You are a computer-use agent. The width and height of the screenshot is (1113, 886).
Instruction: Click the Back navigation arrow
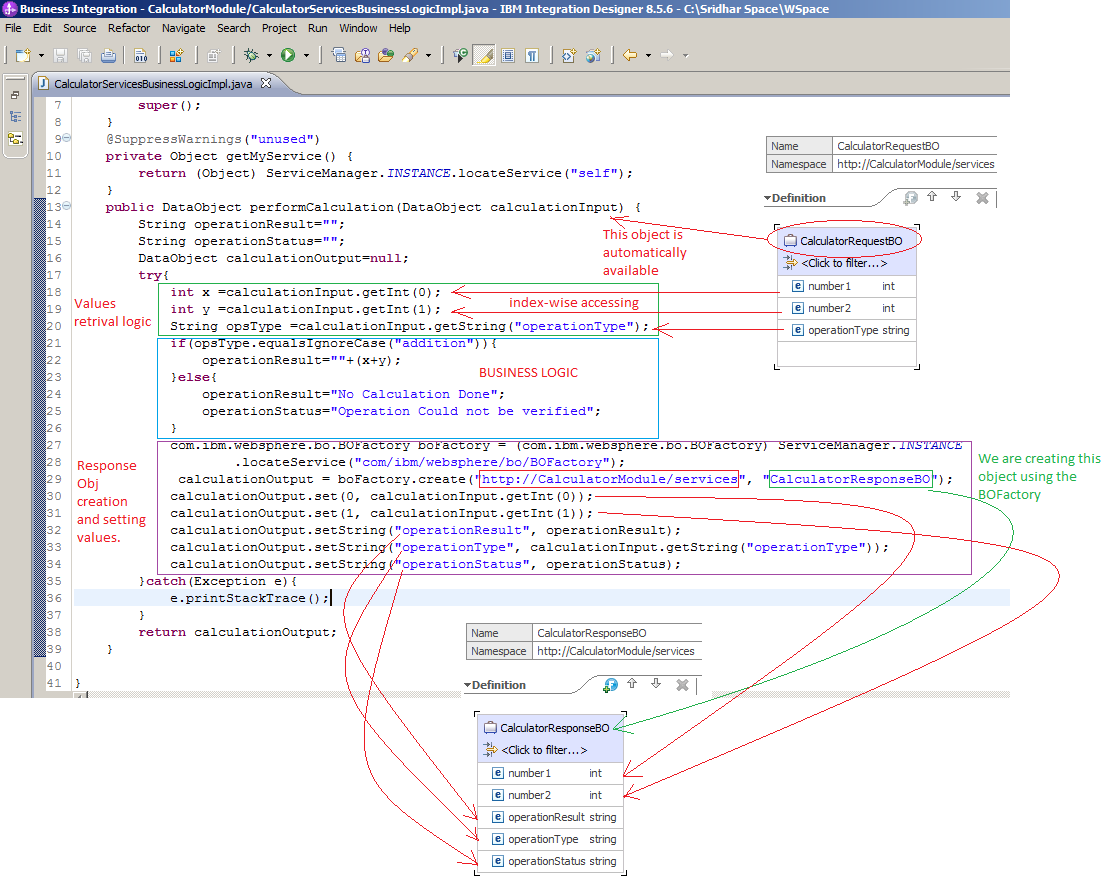click(x=630, y=55)
